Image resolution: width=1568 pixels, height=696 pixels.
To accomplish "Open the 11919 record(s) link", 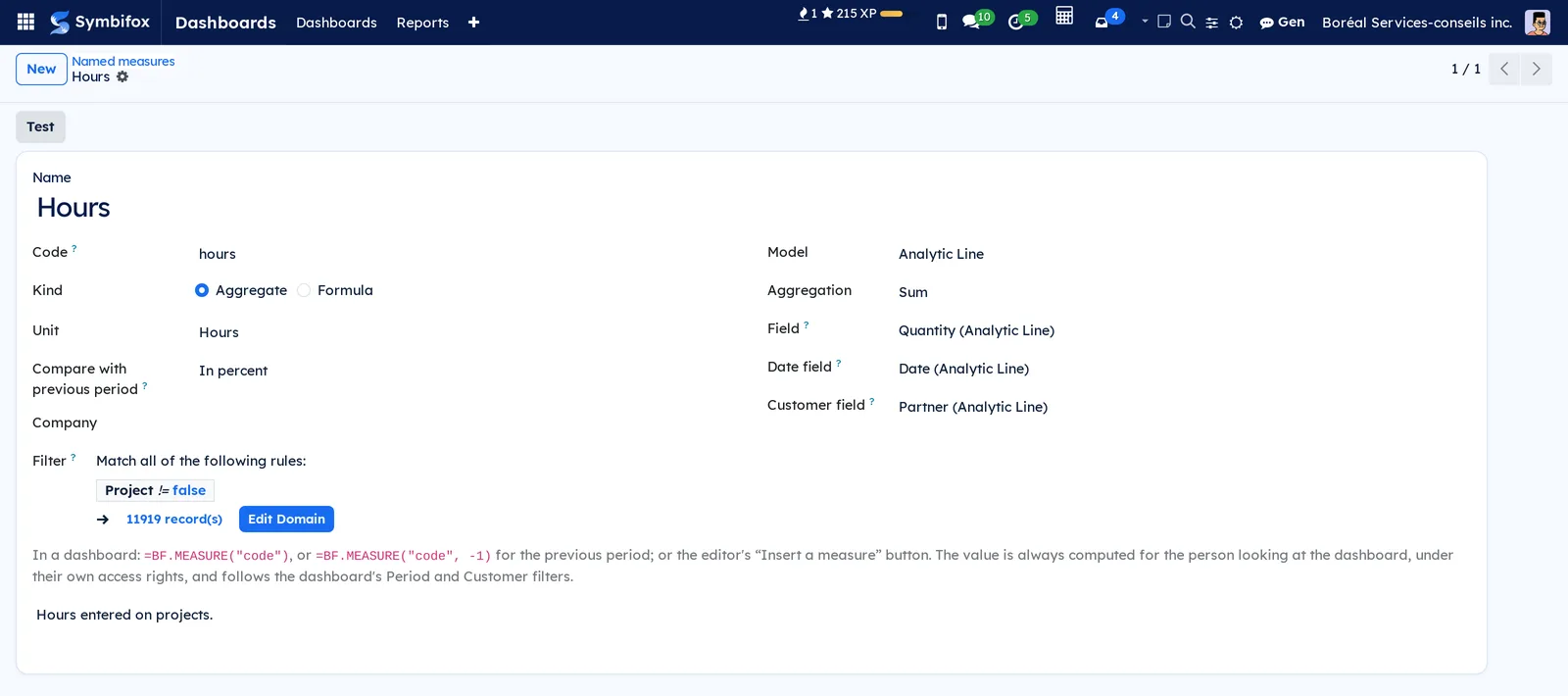I will coord(174,520).
